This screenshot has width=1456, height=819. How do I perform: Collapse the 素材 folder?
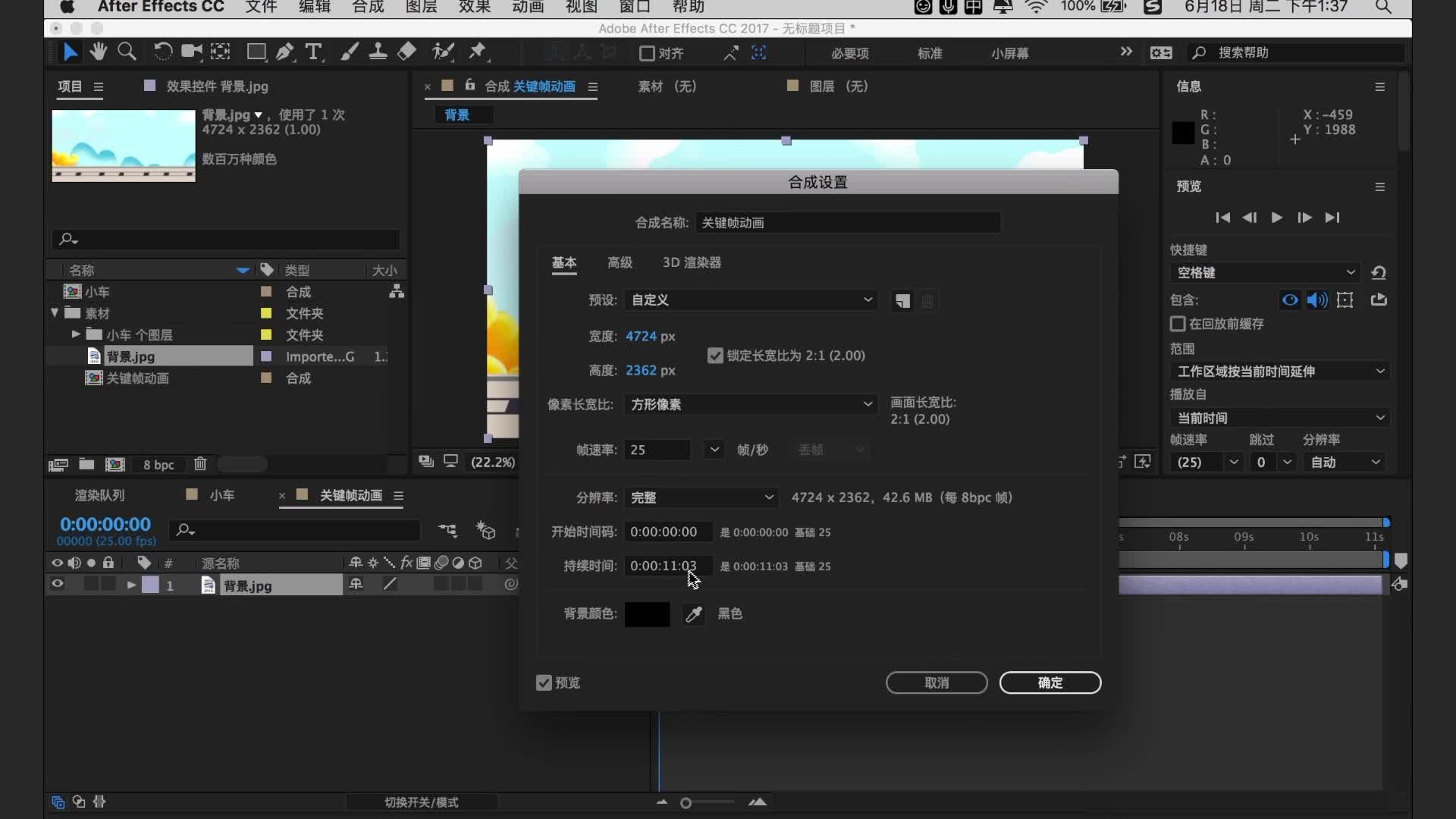(55, 312)
